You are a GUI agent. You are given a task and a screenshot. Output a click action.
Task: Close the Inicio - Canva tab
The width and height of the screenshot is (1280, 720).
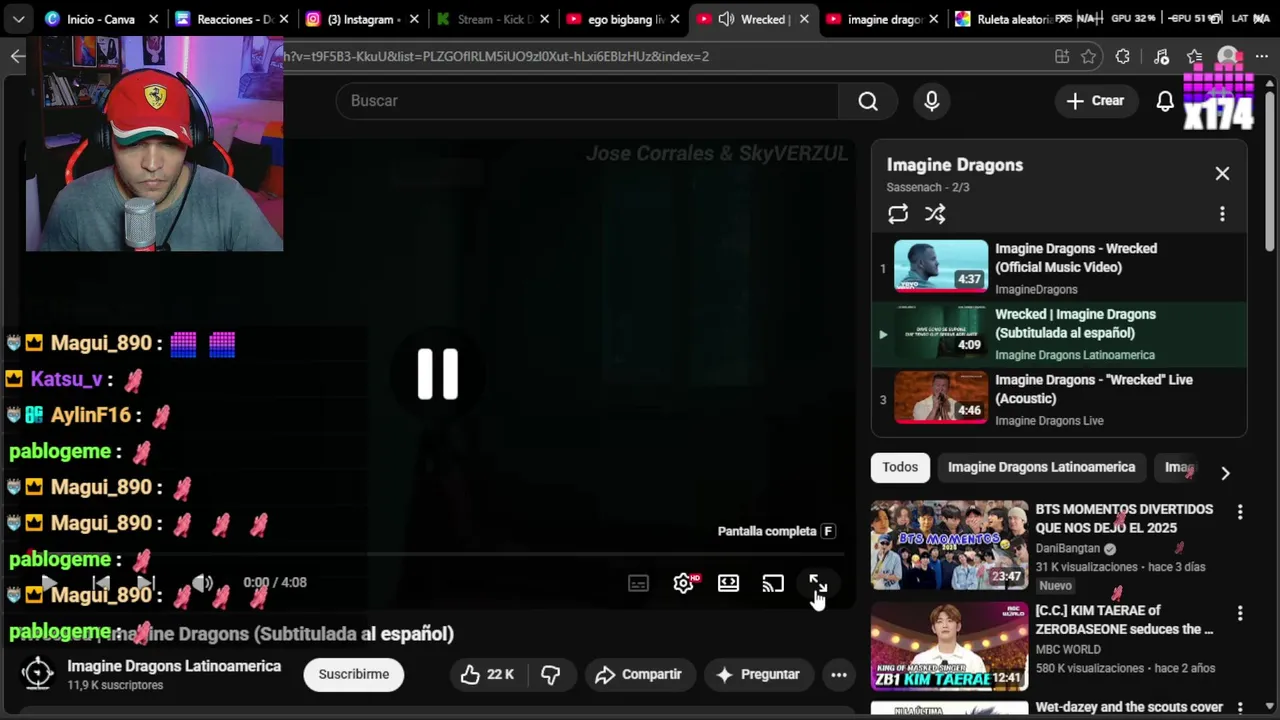pos(153,19)
